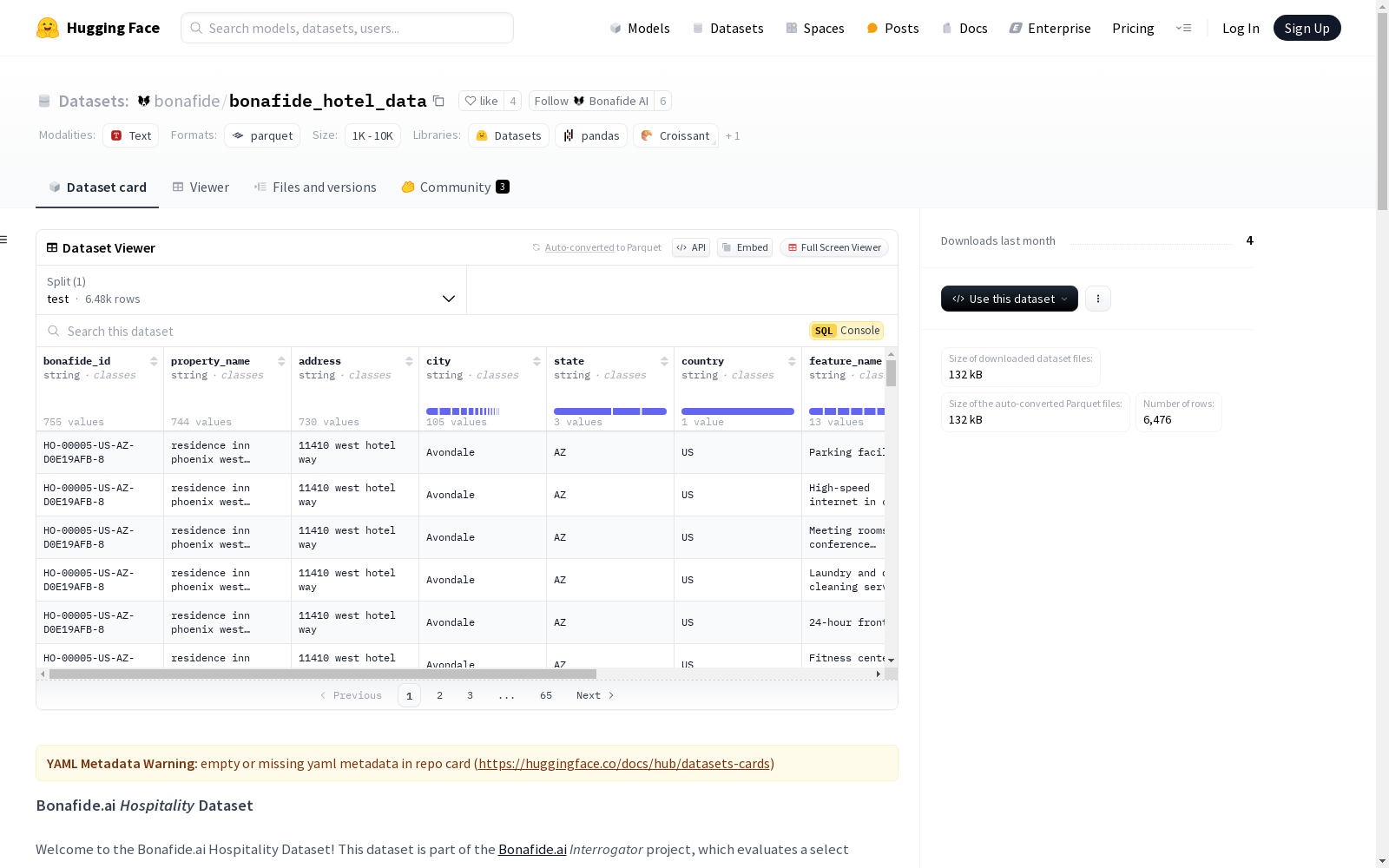This screenshot has width=1389, height=868.
Task: Go to the Next page of rows
Action: click(596, 695)
